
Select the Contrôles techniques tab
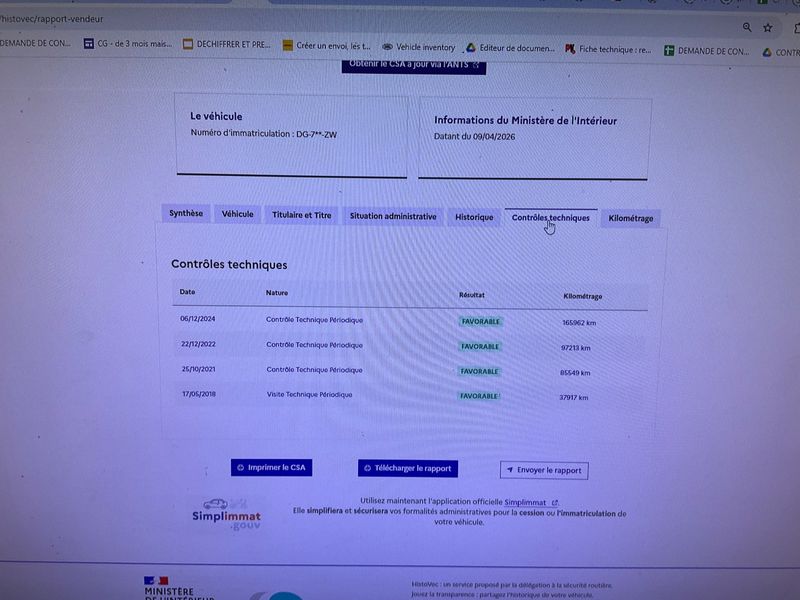click(551, 218)
